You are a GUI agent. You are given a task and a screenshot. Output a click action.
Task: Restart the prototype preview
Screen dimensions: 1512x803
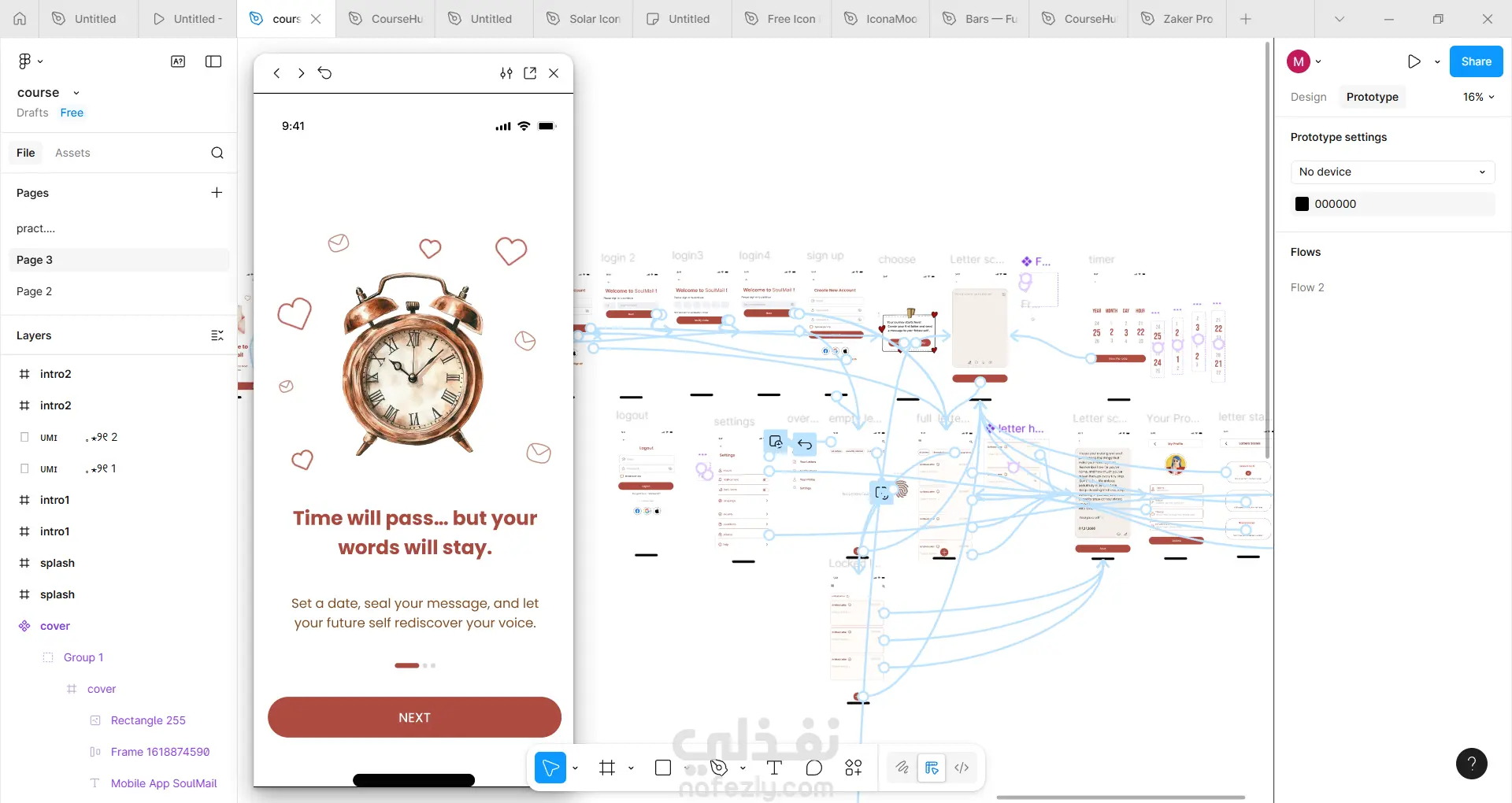[325, 73]
